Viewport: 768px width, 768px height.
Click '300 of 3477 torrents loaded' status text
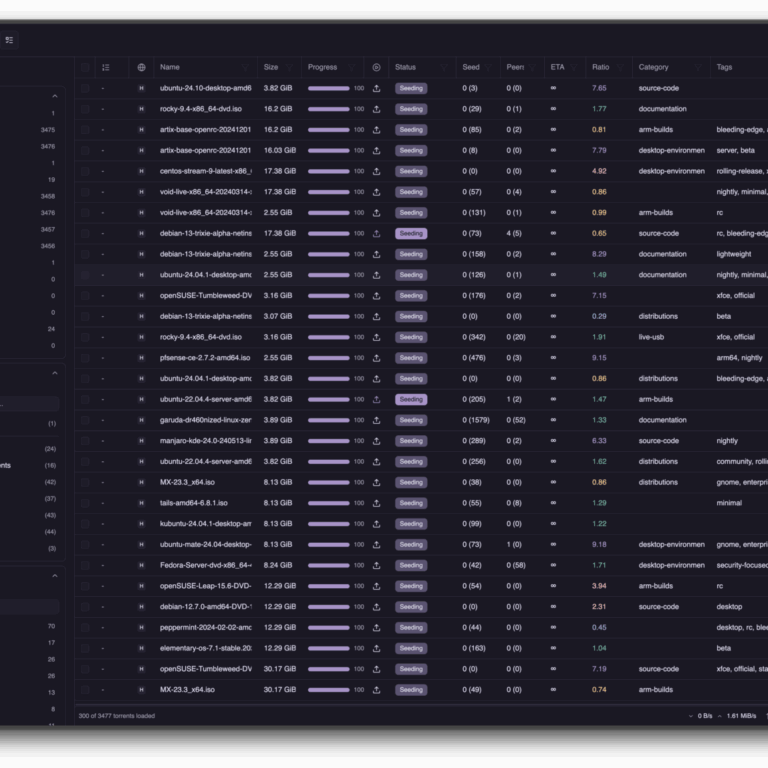[x=117, y=716]
